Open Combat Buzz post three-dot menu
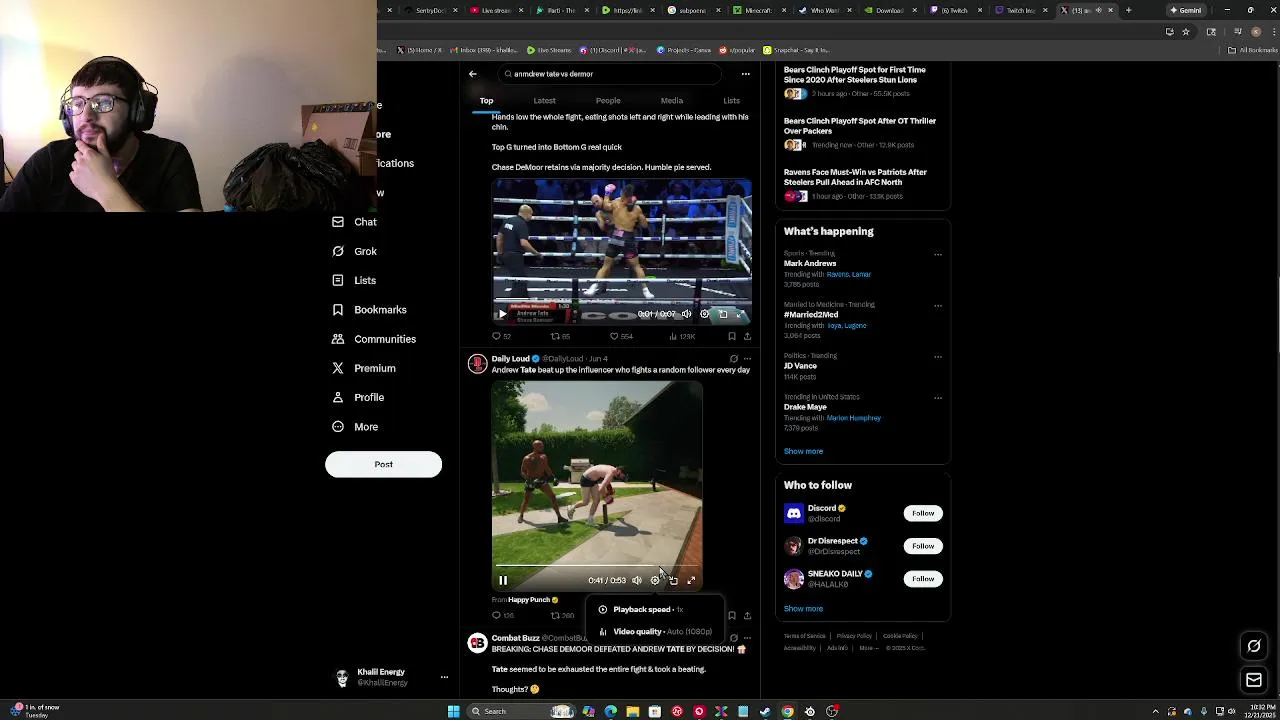Image resolution: width=1280 pixels, height=720 pixels. (747, 638)
